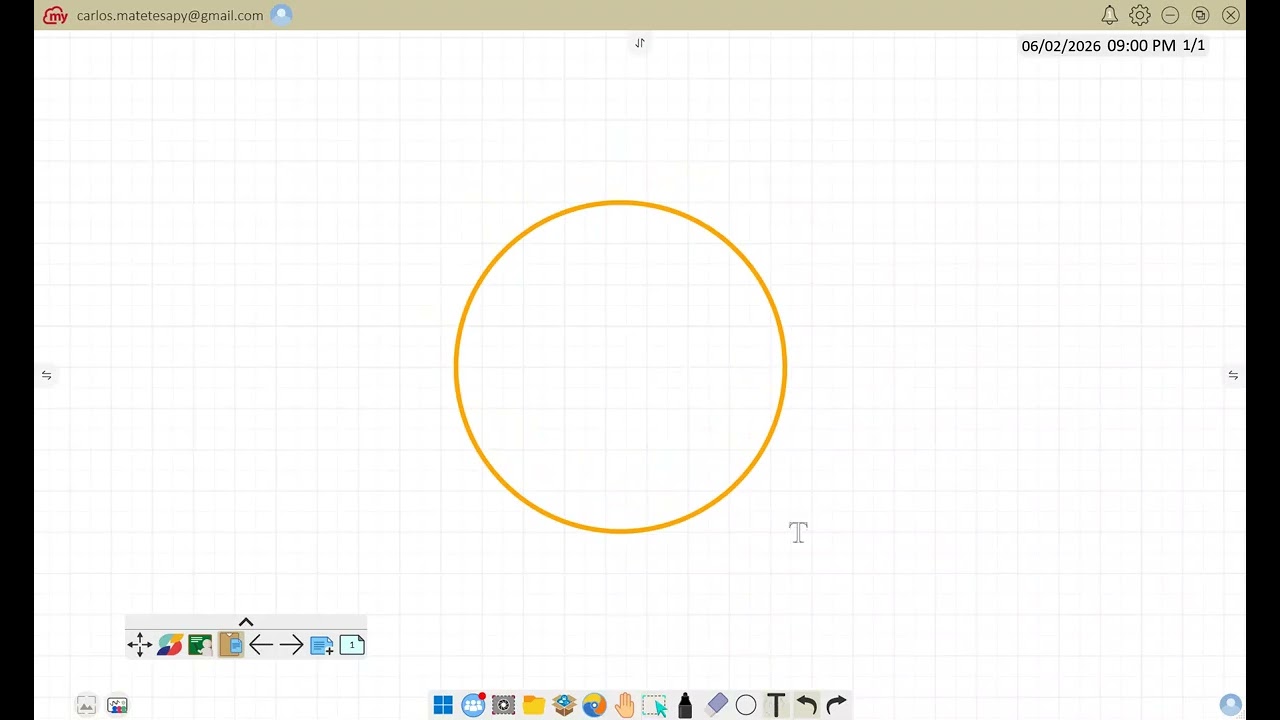The image size is (1280, 720).
Task: Select the circle shape tool
Action: [746, 705]
